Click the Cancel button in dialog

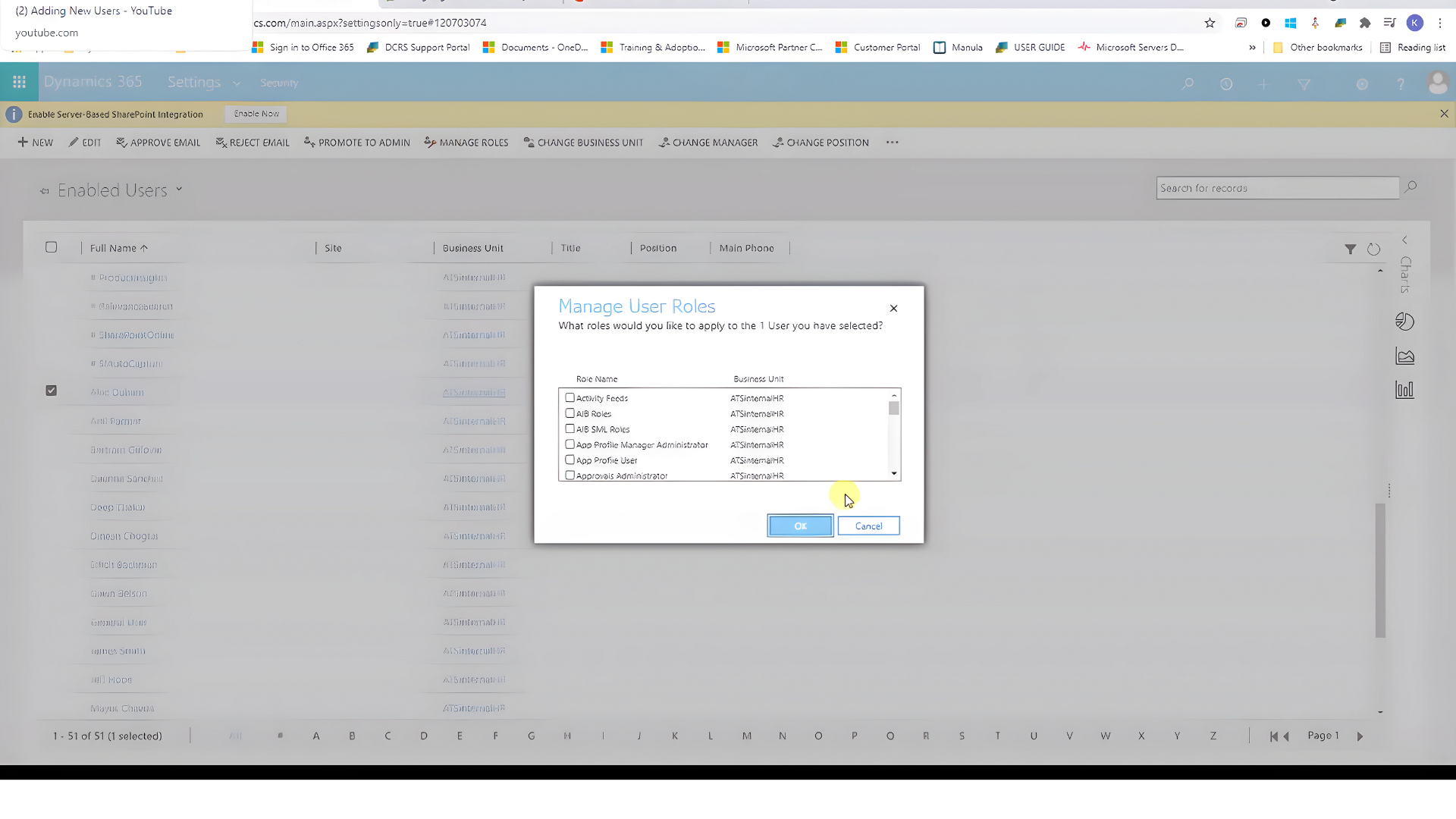pyautogui.click(x=869, y=526)
